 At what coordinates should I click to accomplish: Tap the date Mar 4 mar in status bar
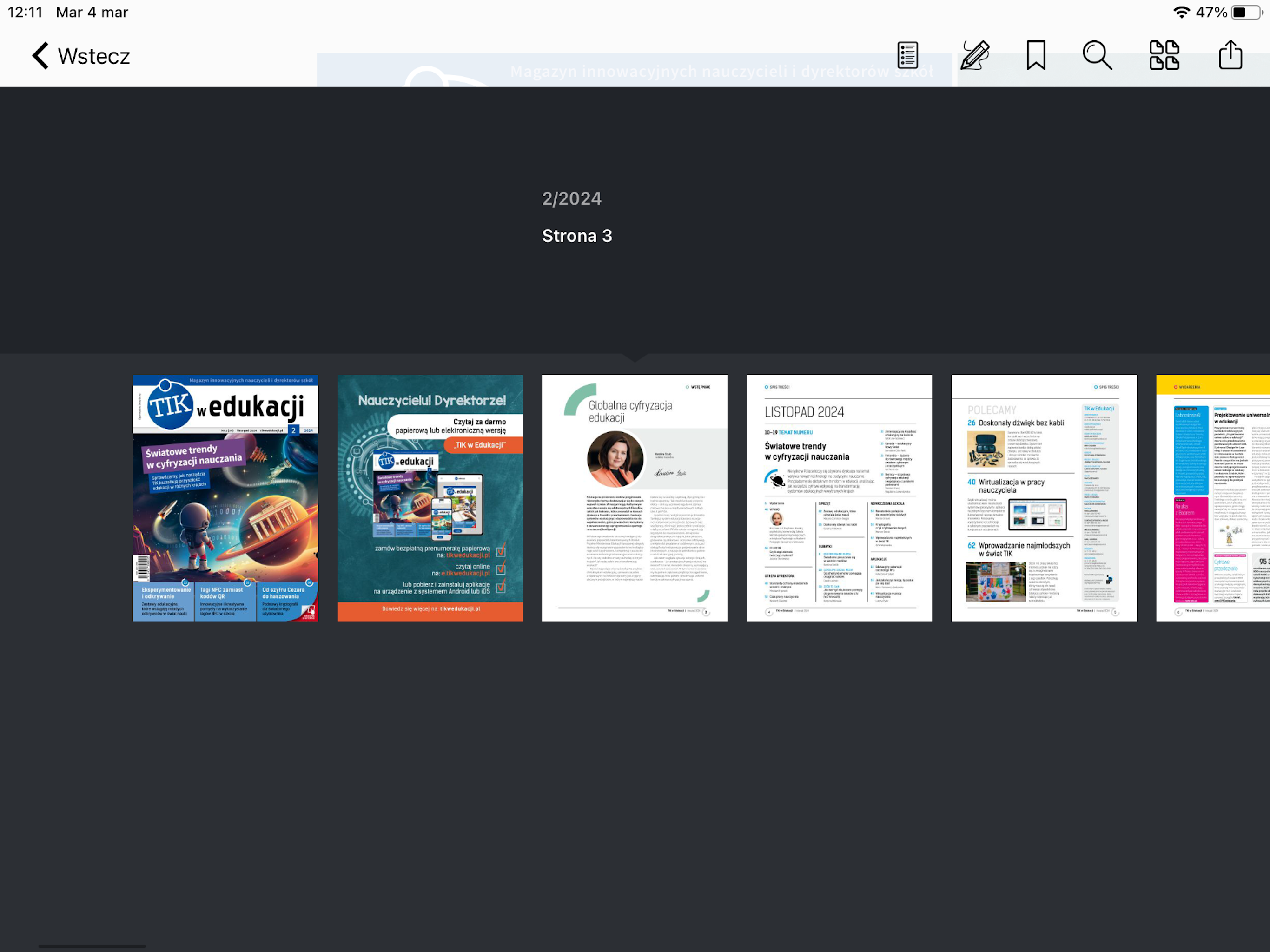click(92, 12)
